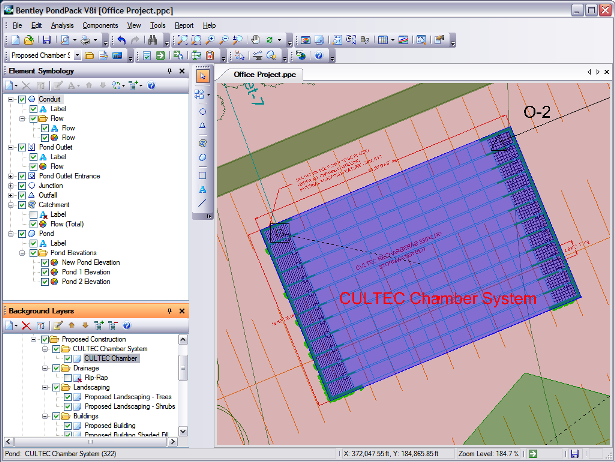615x462 pixels.
Task: Select the Pond layout tool
Action: click(202, 158)
